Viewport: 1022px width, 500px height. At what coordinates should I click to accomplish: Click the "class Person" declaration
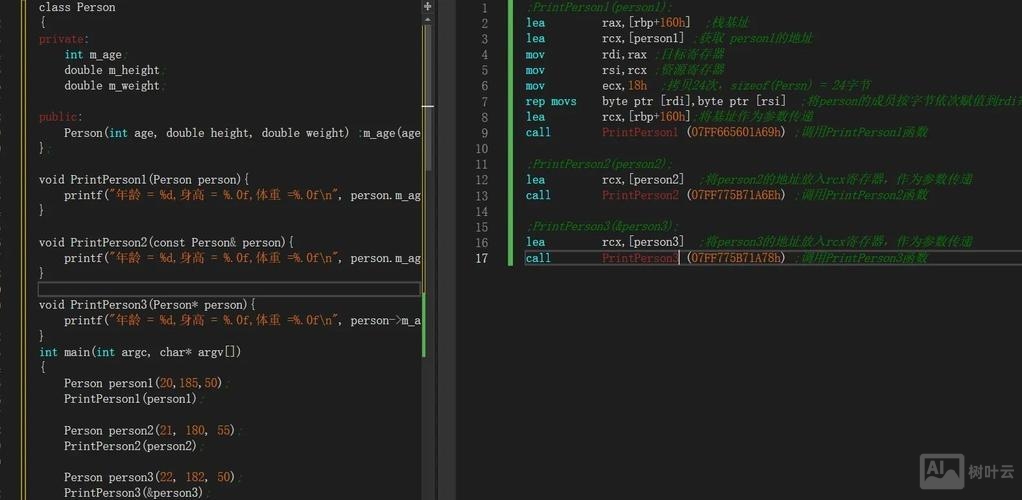(x=77, y=8)
